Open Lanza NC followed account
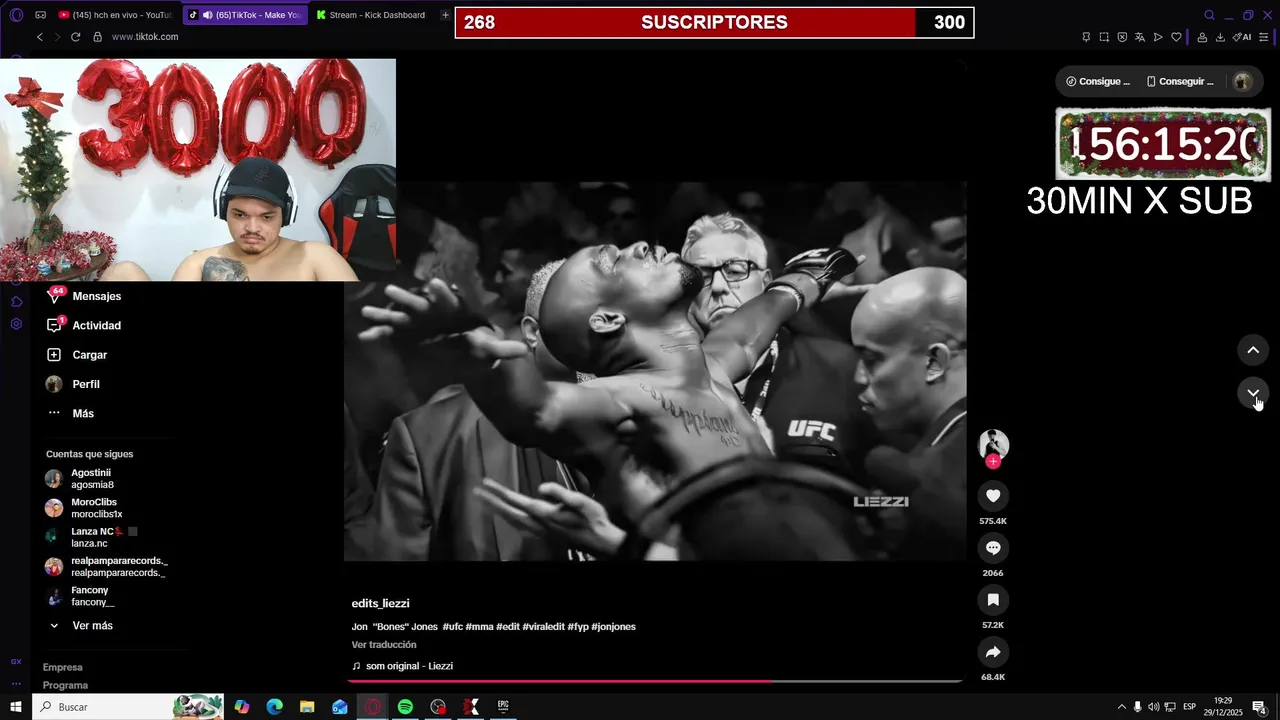This screenshot has height=720, width=1280. point(90,537)
